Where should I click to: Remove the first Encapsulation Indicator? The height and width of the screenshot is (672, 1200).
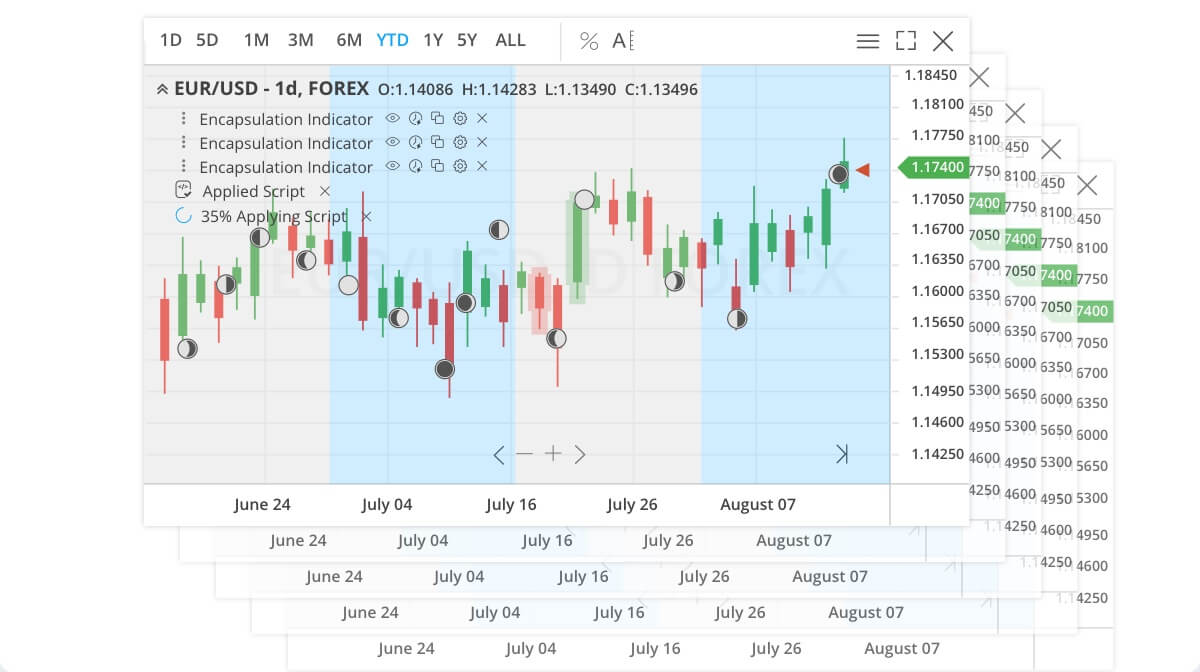coord(482,118)
